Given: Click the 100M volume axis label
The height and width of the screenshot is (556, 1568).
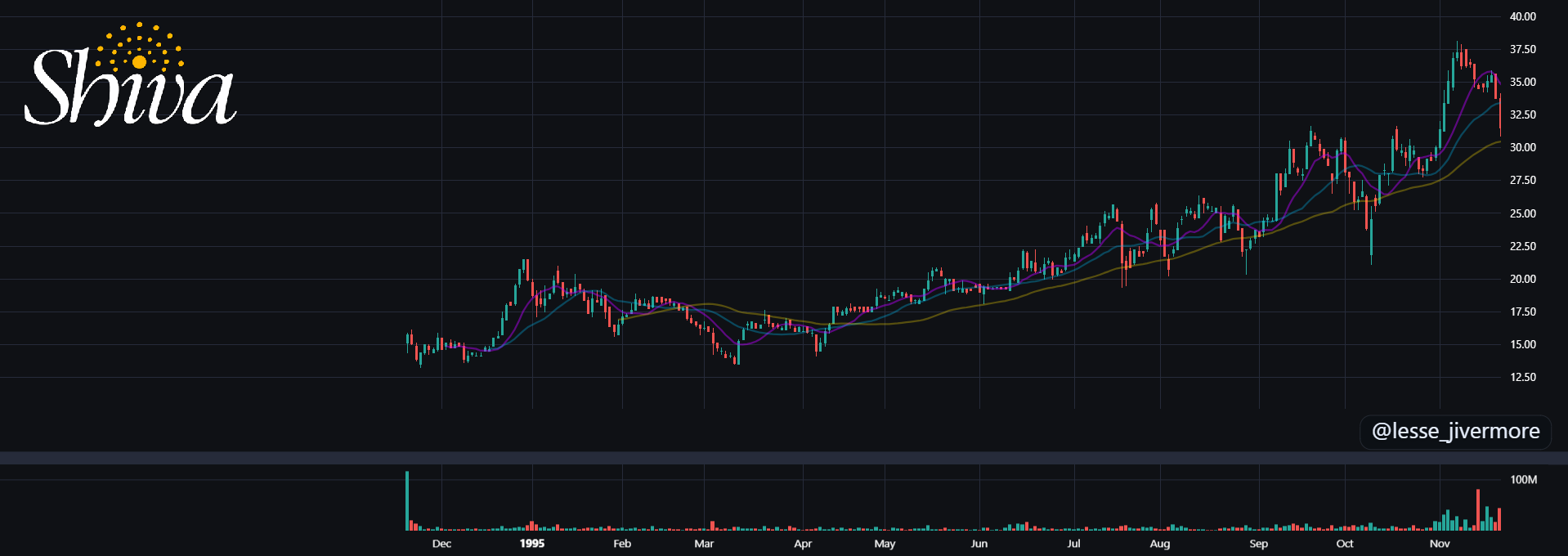Looking at the screenshot, I should [x=1523, y=479].
